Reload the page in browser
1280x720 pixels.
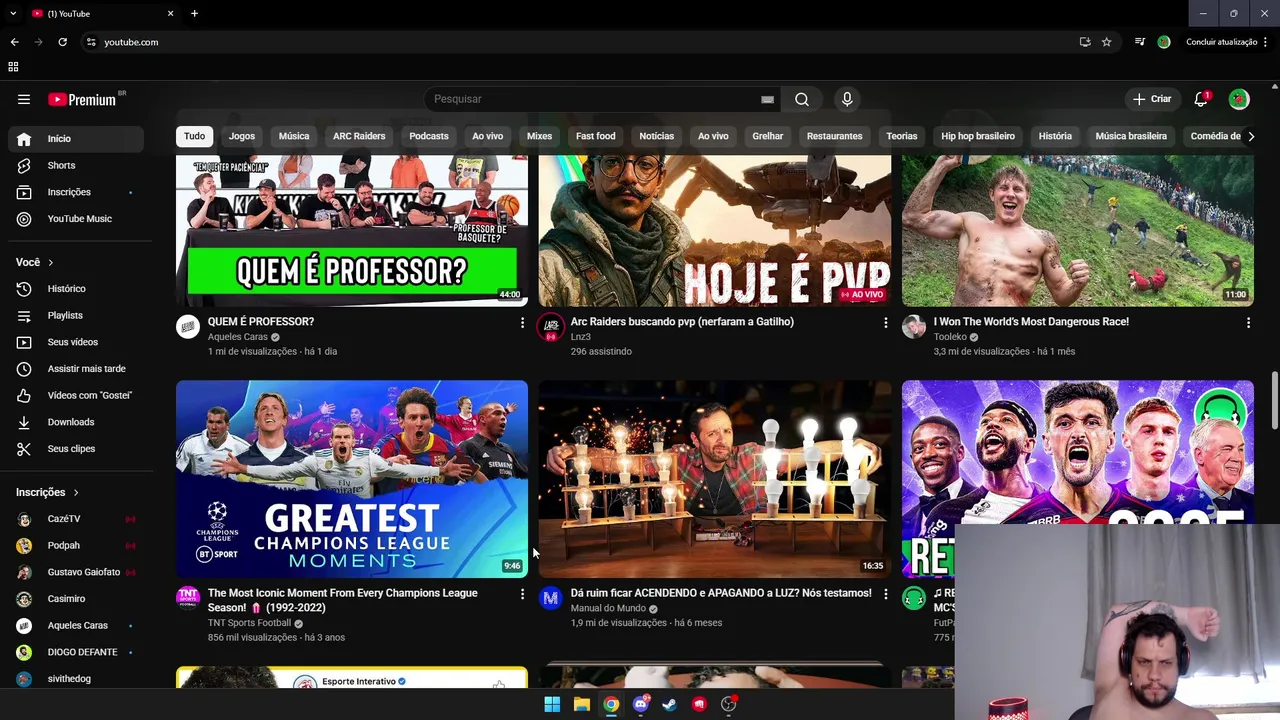pyautogui.click(x=62, y=42)
